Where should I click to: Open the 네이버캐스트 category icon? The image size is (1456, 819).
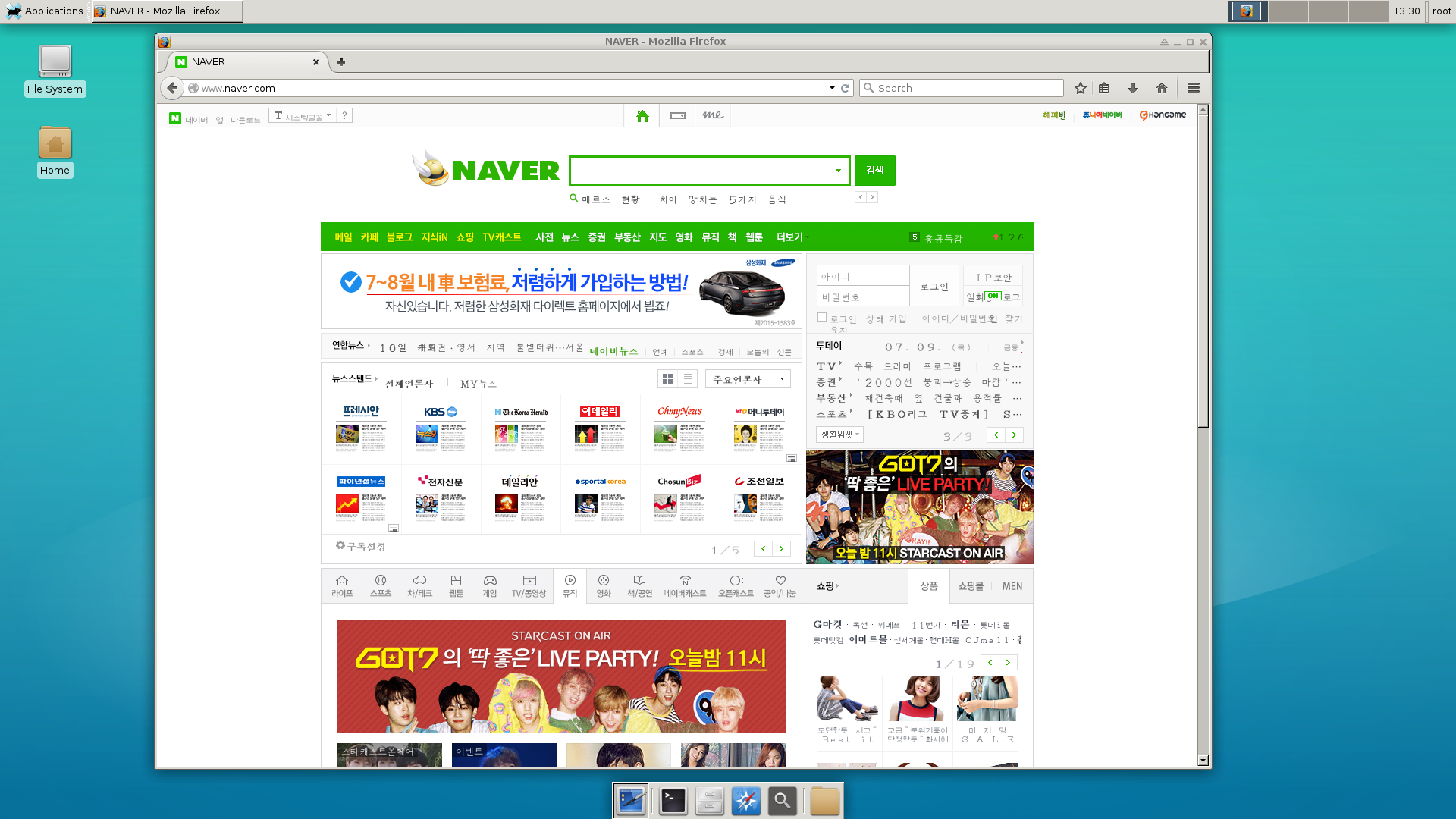pyautogui.click(x=686, y=586)
